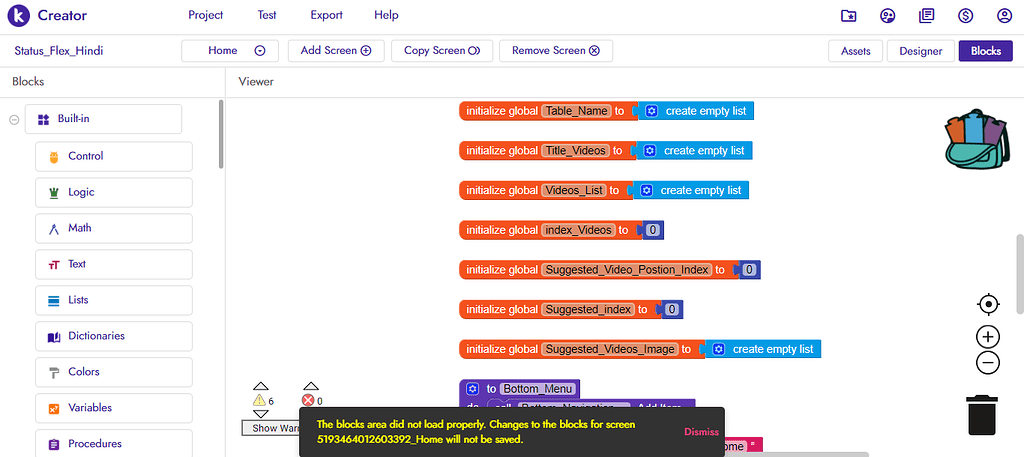Open the Home screen selector dropdown
The width and height of the screenshot is (1024, 457).
pyautogui.click(x=230, y=51)
